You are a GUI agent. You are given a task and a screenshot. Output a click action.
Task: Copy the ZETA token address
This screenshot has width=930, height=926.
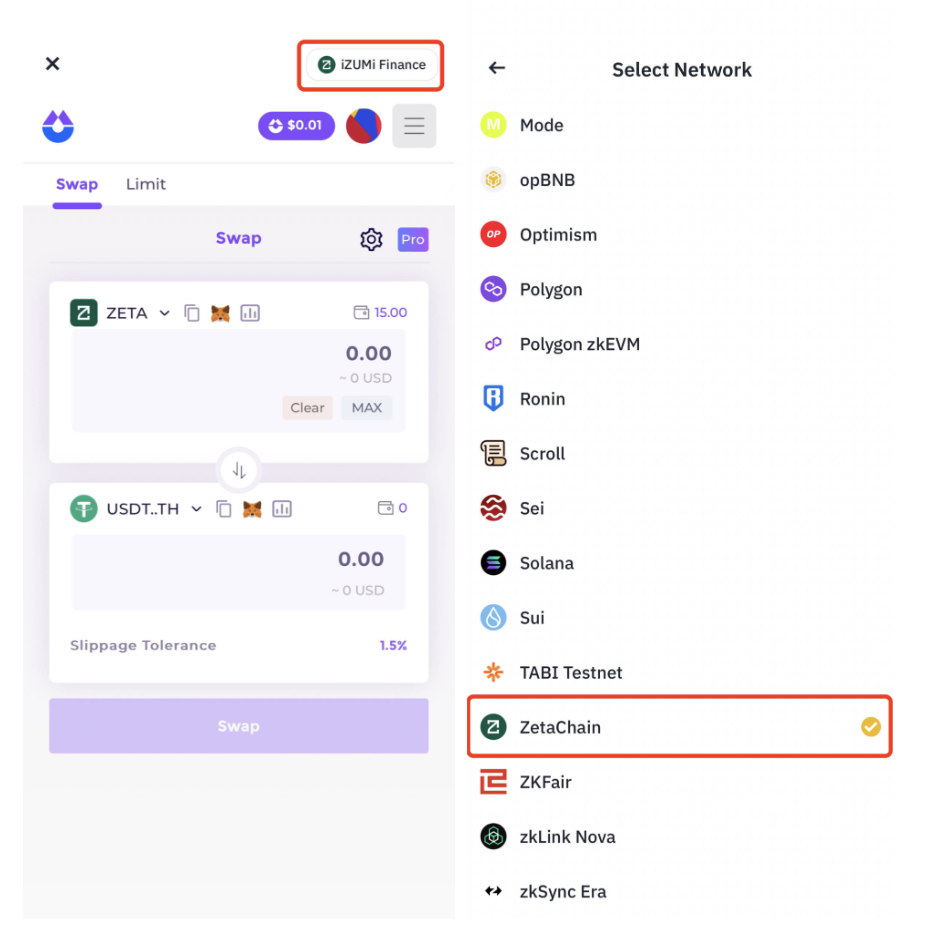[192, 313]
